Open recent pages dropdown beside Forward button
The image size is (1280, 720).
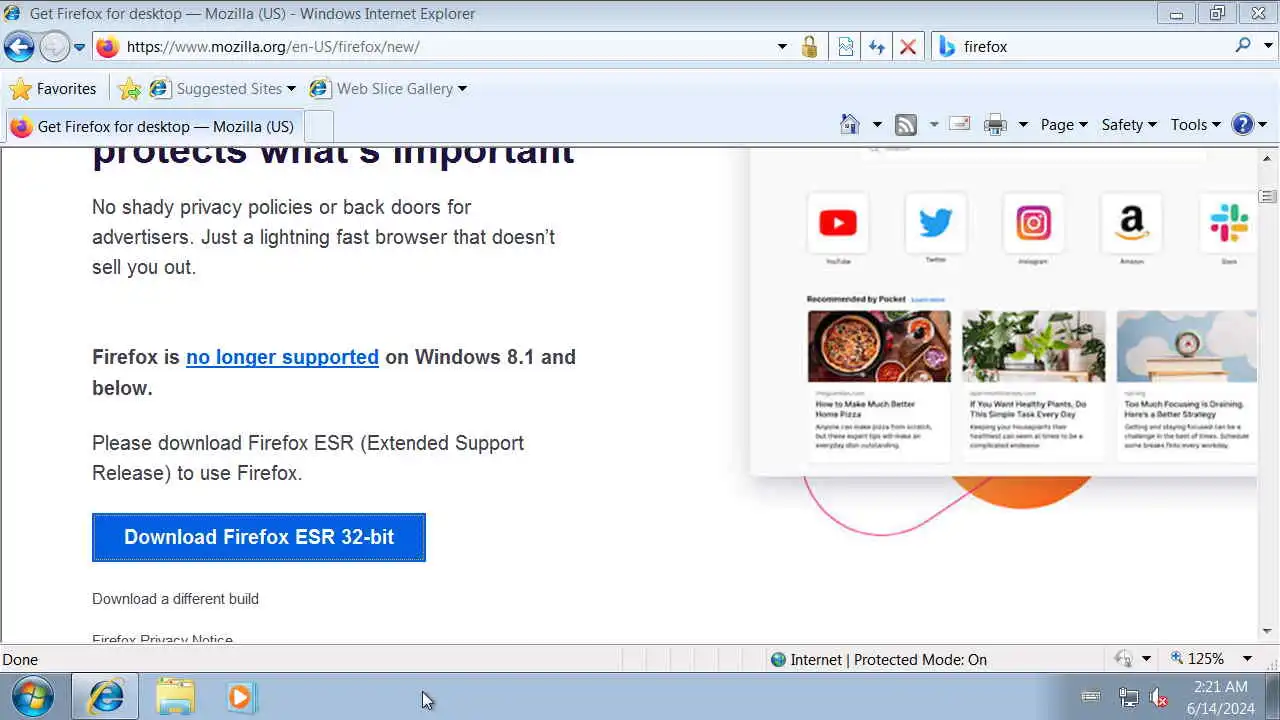(79, 47)
